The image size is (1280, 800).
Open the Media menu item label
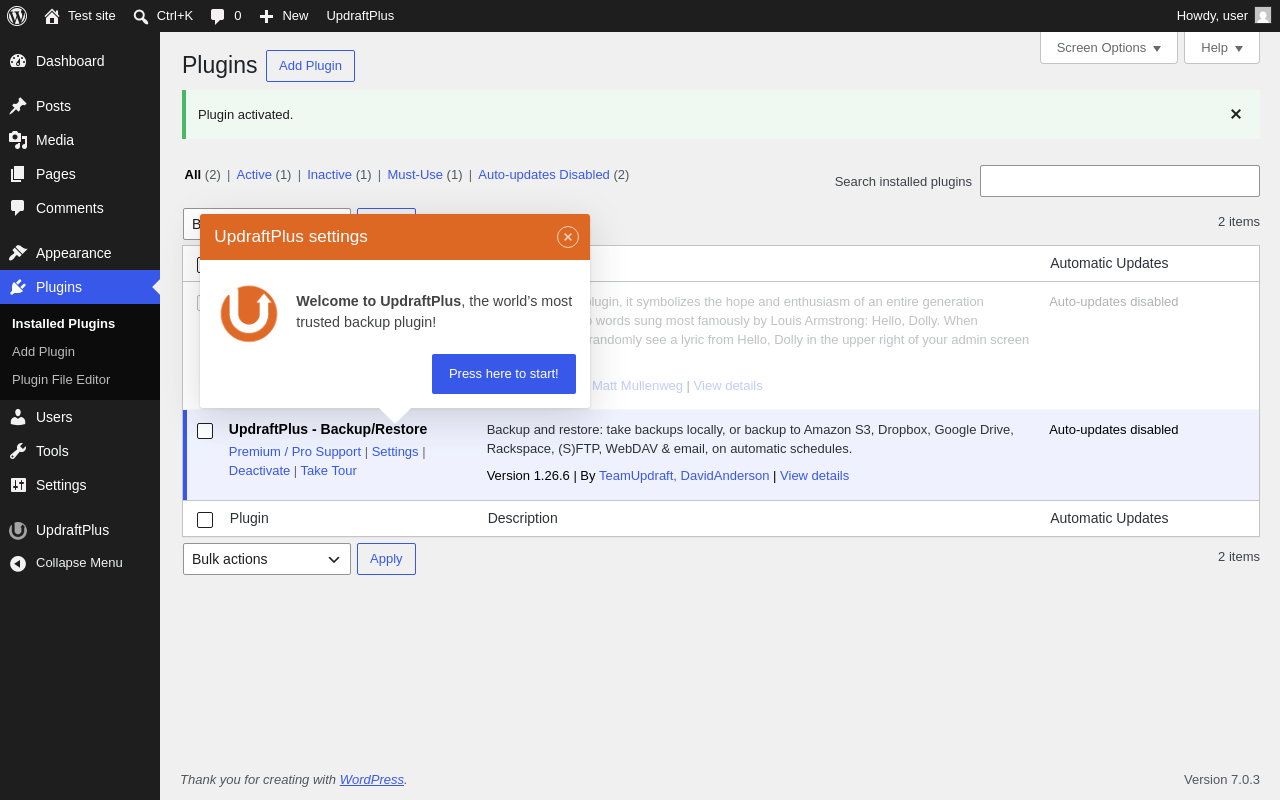click(55, 140)
